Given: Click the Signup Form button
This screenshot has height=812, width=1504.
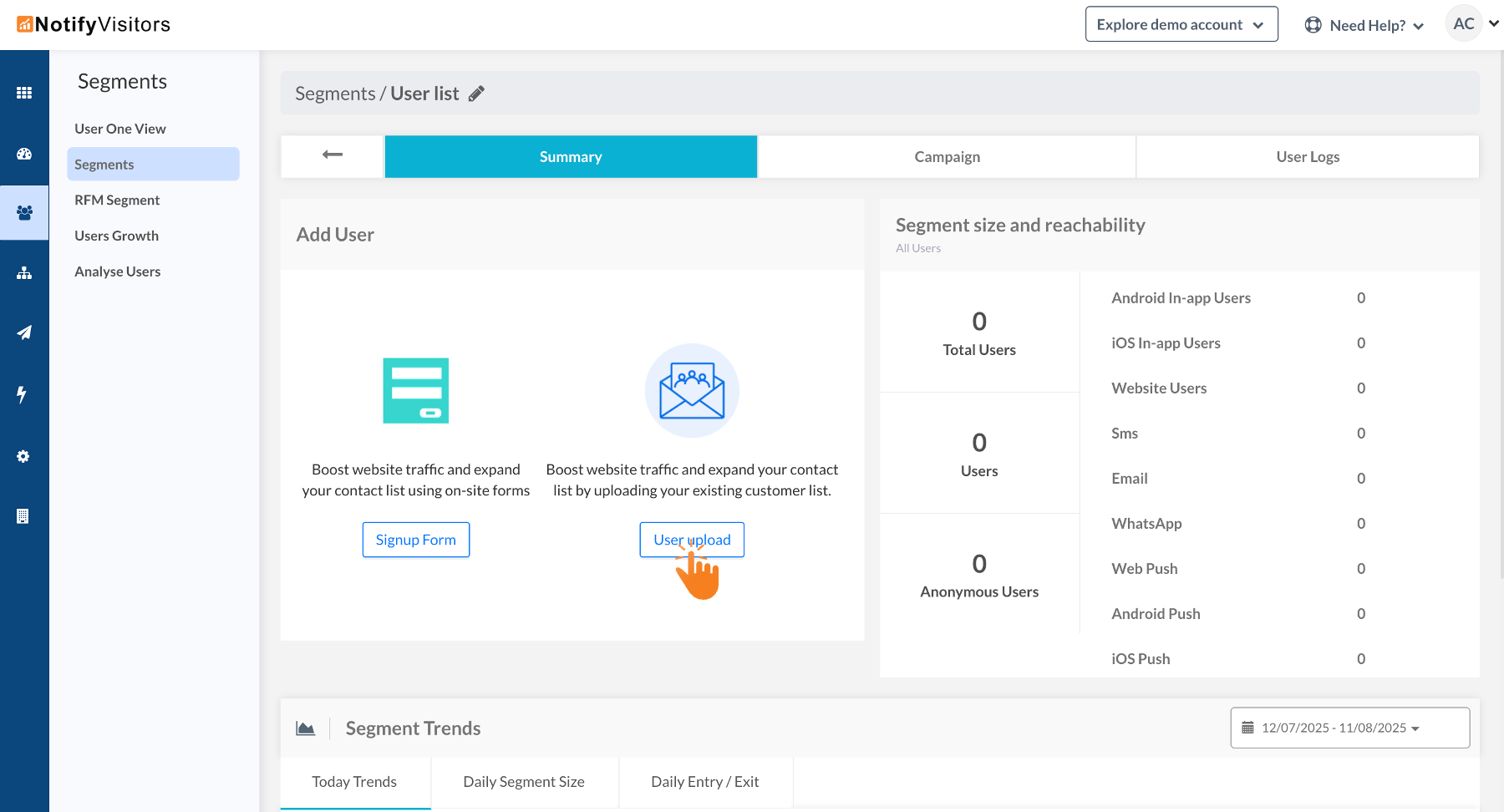Looking at the screenshot, I should (x=416, y=540).
